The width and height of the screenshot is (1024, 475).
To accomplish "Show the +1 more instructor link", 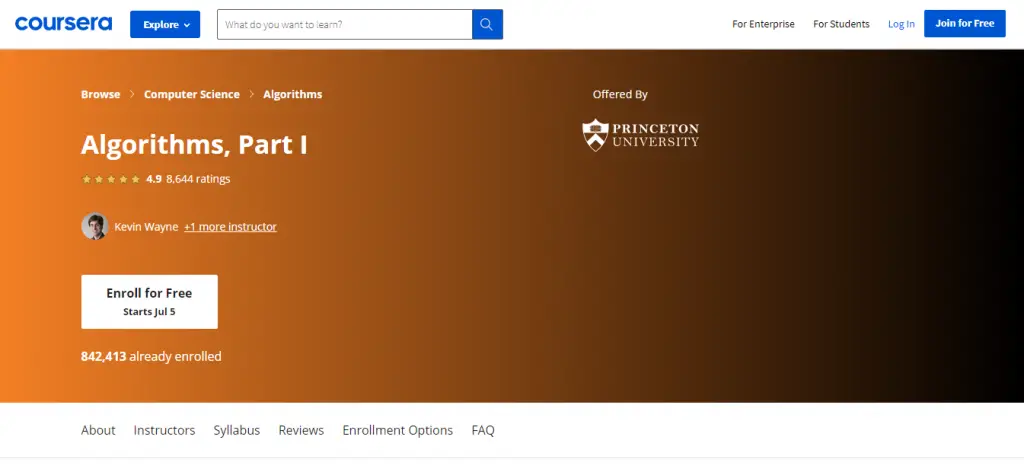I will coord(230,227).
